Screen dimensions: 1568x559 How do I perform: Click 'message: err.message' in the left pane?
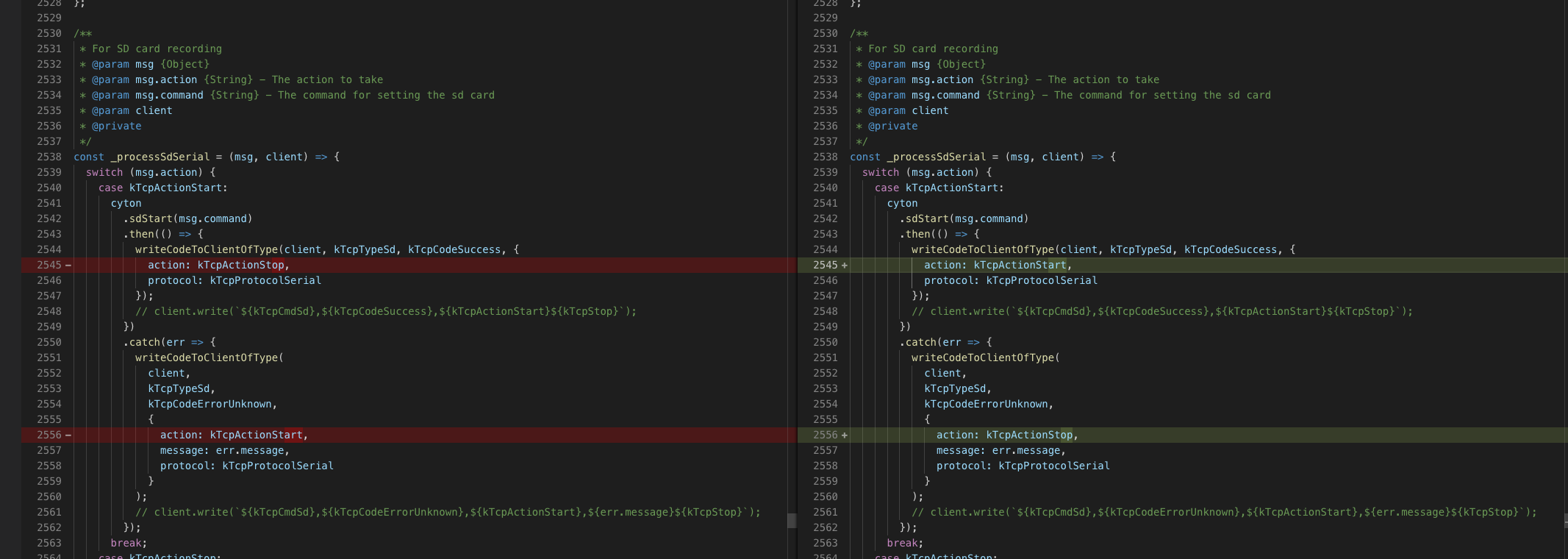coord(222,450)
